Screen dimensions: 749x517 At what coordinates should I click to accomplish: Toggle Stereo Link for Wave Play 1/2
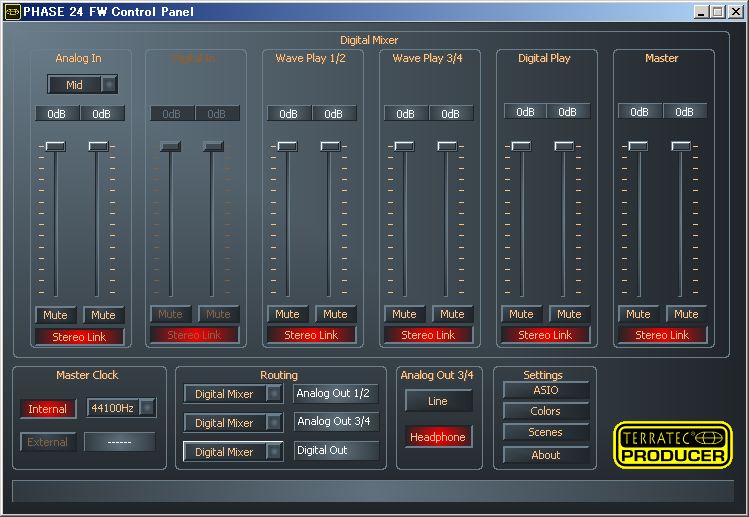(x=311, y=335)
